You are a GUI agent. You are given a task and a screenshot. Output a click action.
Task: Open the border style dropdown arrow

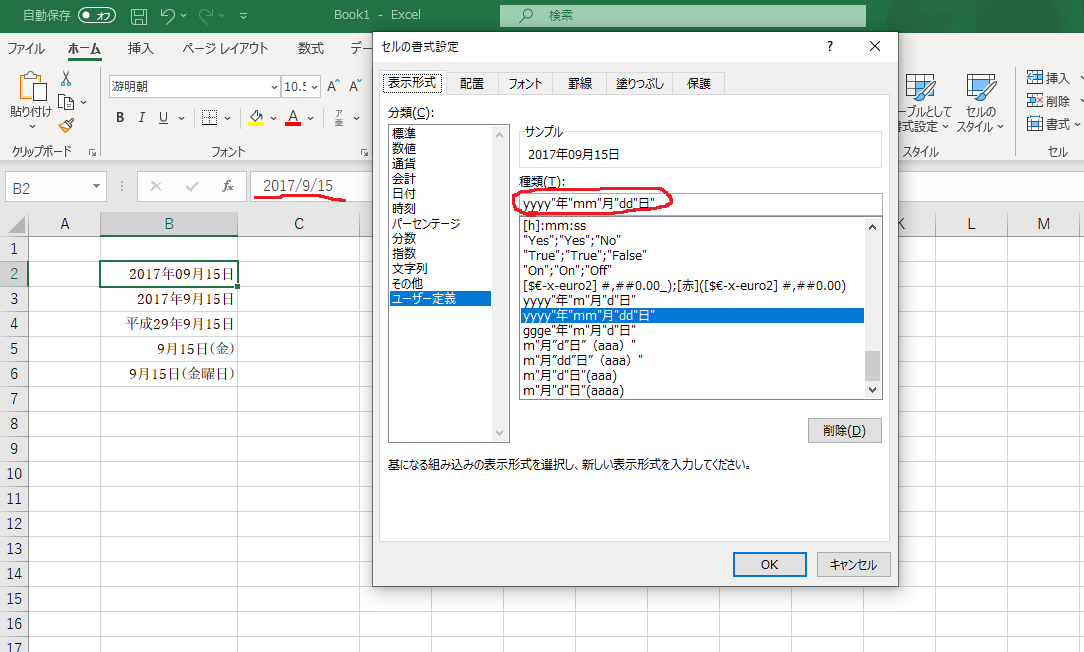click(x=228, y=118)
